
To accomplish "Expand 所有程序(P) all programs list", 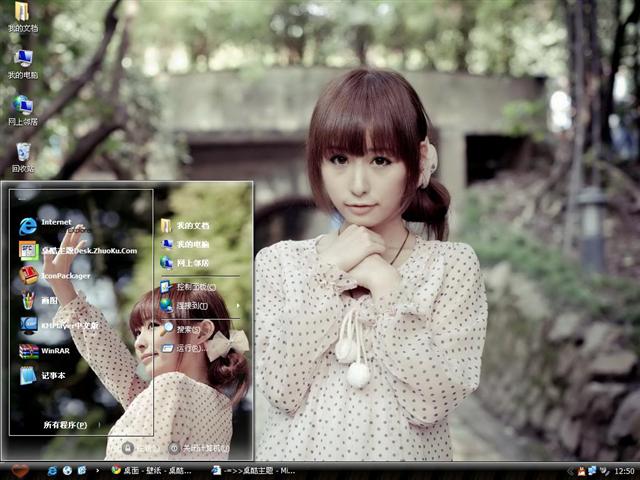I will coord(65,425).
